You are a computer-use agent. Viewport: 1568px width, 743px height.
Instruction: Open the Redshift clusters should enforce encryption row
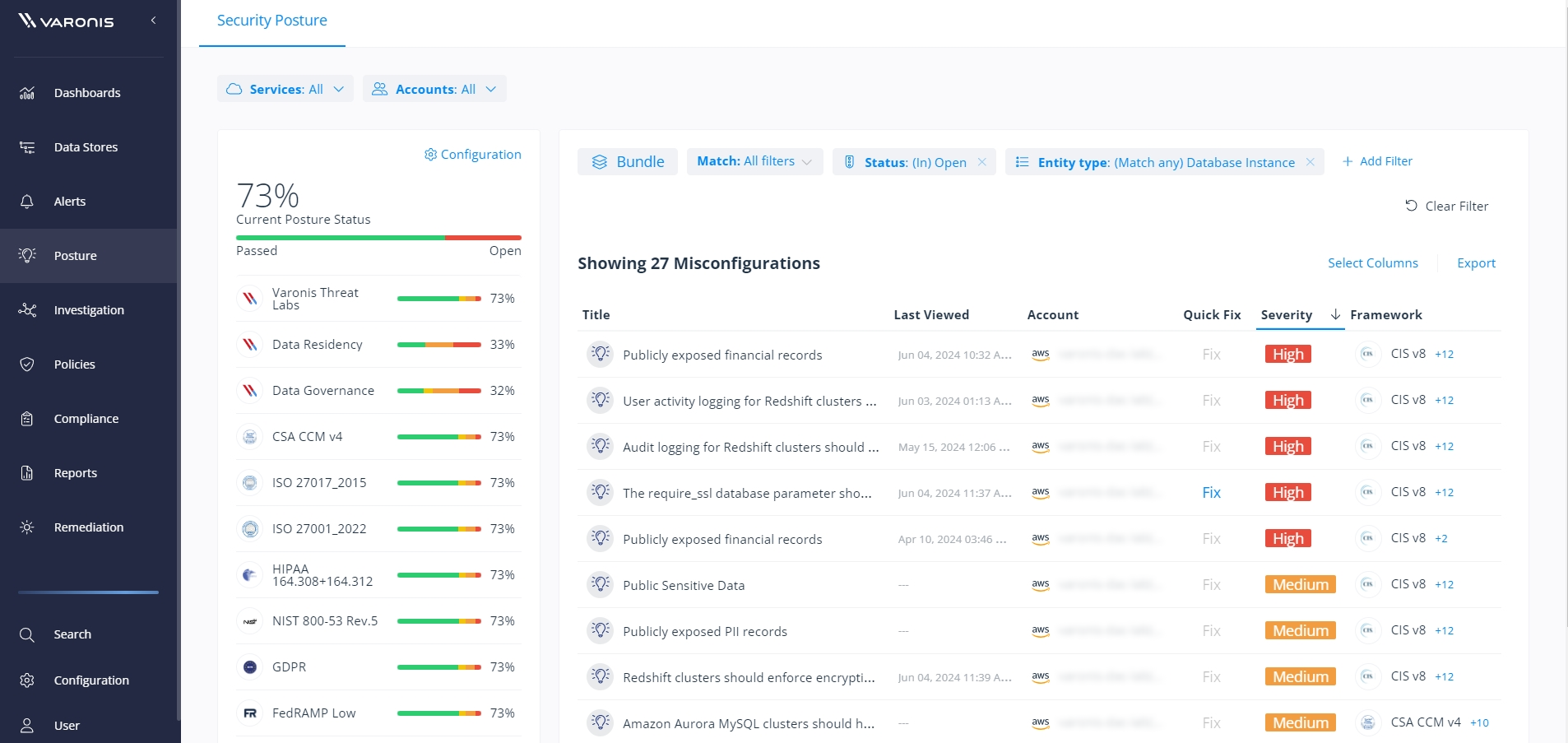pos(1039,677)
